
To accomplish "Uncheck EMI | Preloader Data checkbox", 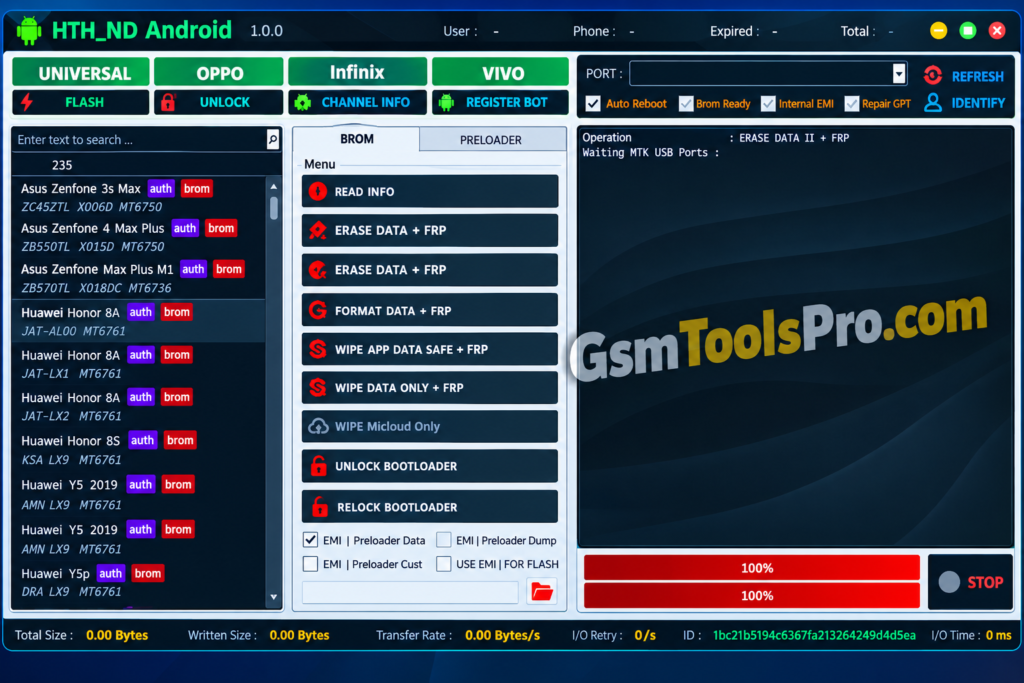I will point(310,540).
